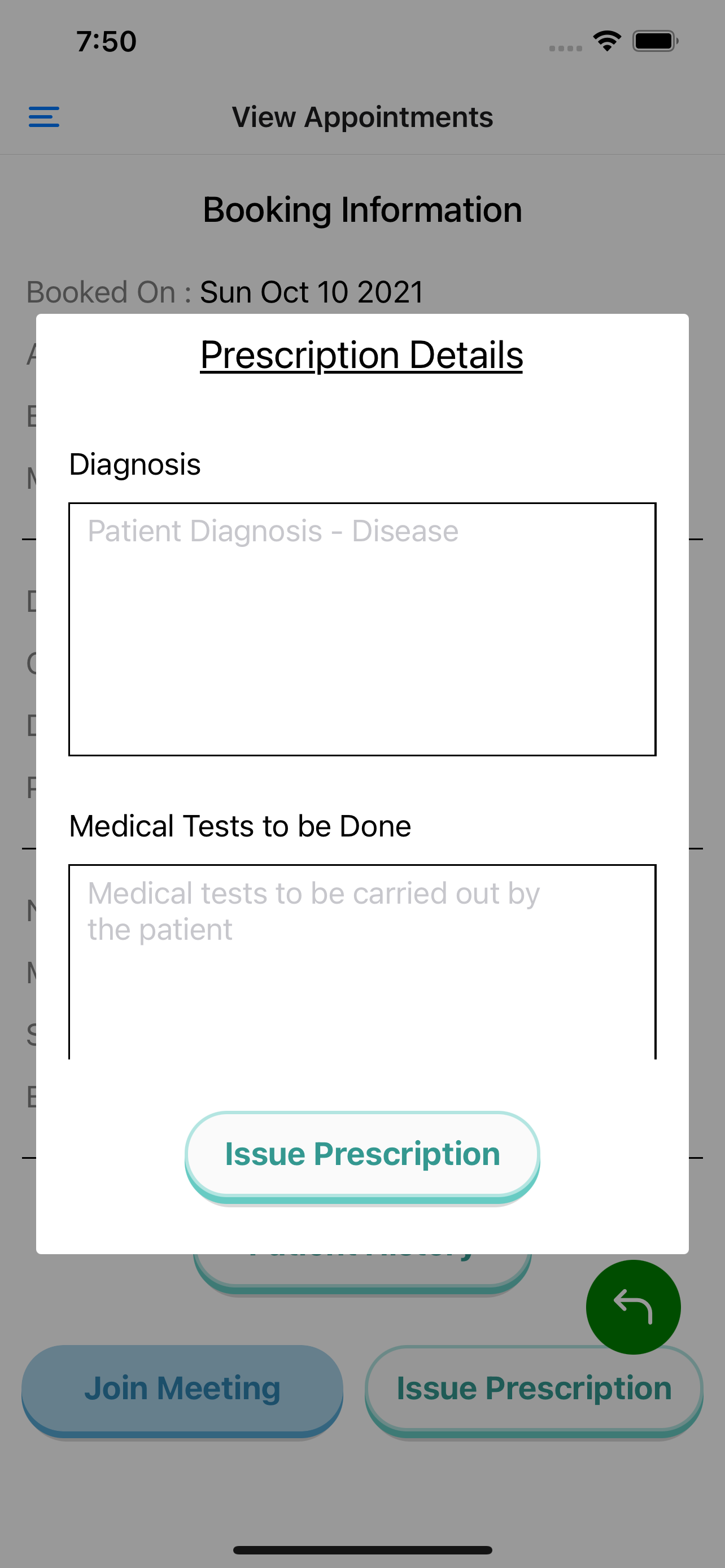Focus the Patient Diagnosis - Disease text box
This screenshot has width=725, height=1568.
tap(362, 629)
